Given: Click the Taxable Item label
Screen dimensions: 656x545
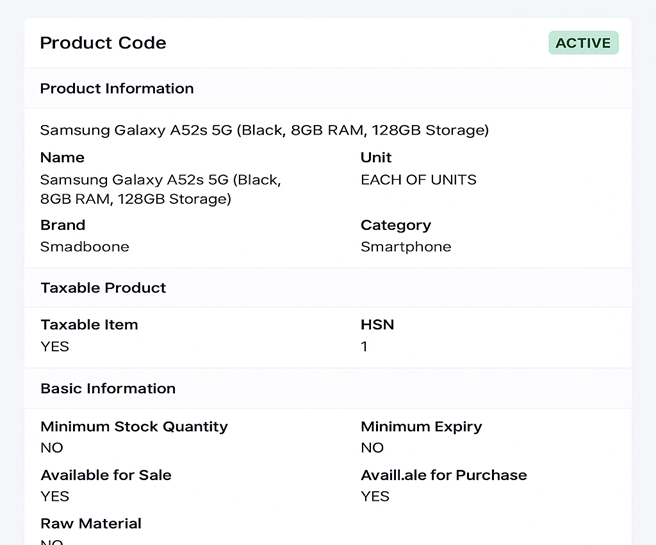Looking at the screenshot, I should tap(89, 325).
